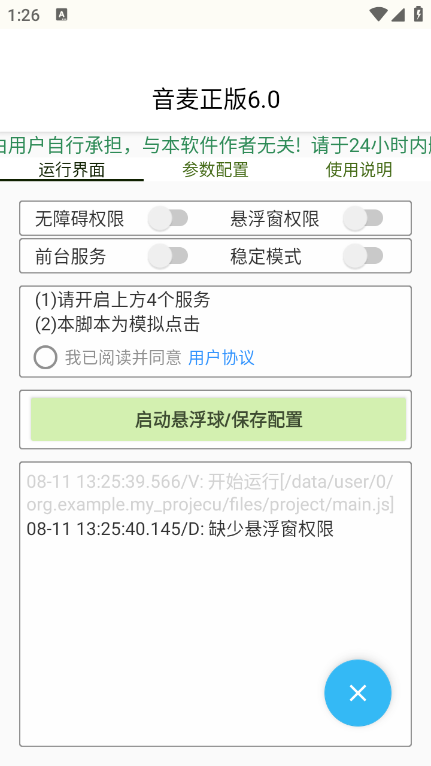This screenshot has height=766, width=431.
Task: Tap the 1:26 clock in status bar
Action: coord(23,15)
